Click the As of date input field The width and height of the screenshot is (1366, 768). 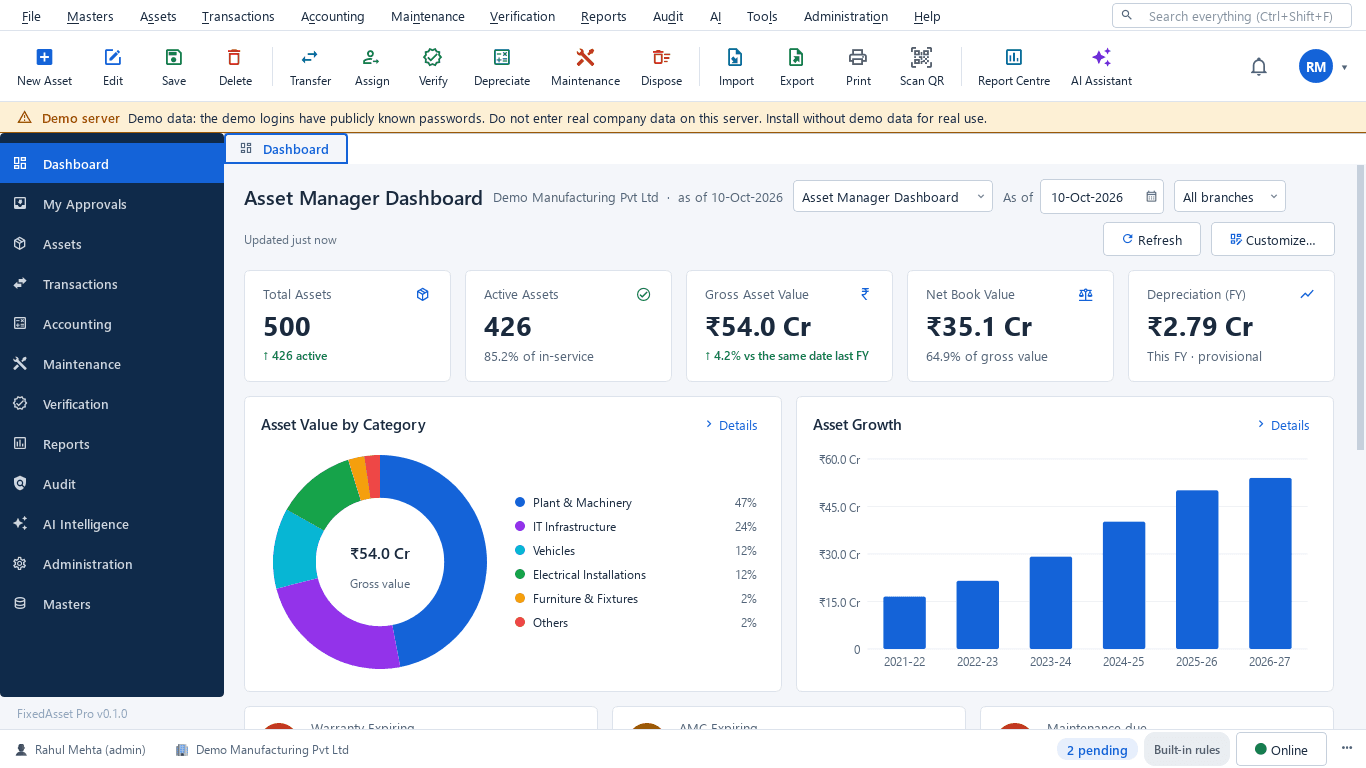point(1102,197)
